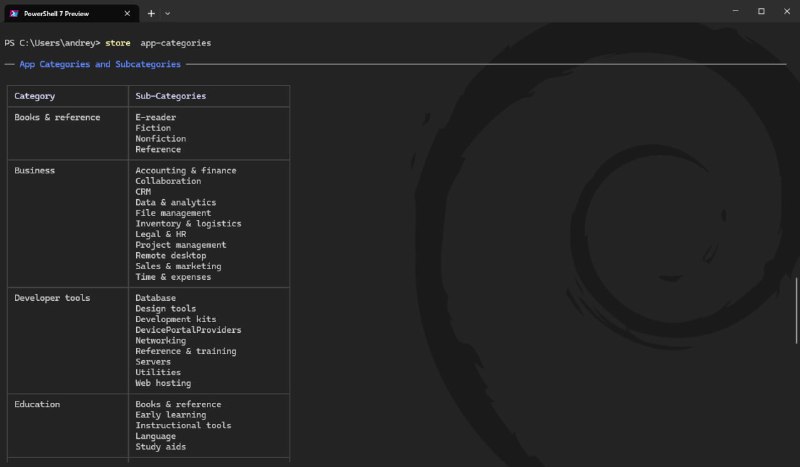Image resolution: width=800 pixels, height=467 pixels.
Task: Expand the new tab profile dropdown
Action: 167,13
